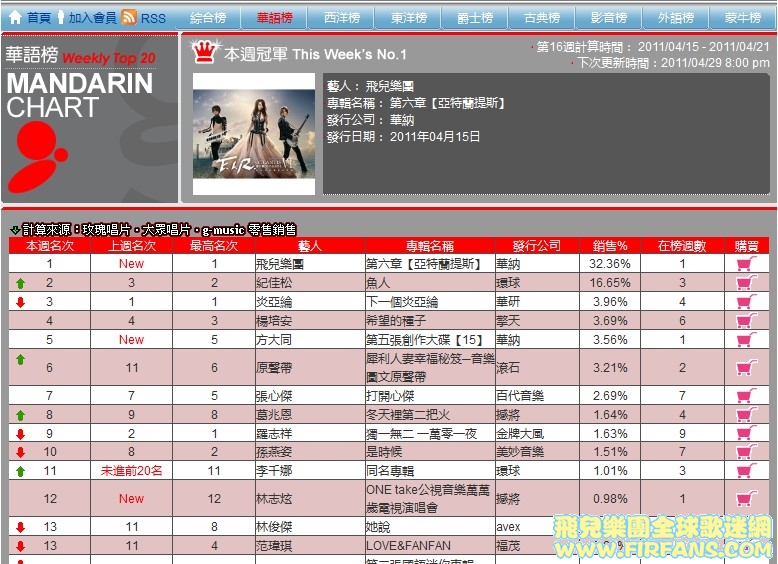Click the cart icon for 葛兆恩 row
This screenshot has width=778, height=564.
tap(746, 414)
